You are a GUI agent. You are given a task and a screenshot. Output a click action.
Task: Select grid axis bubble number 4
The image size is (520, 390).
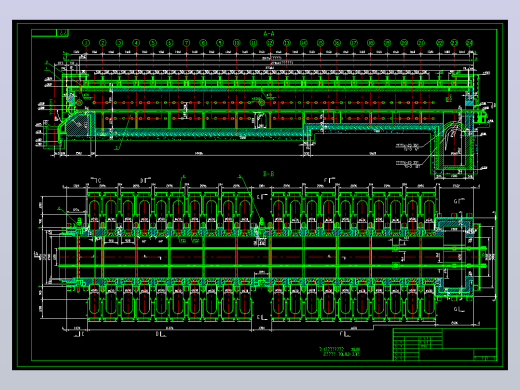coord(136,43)
